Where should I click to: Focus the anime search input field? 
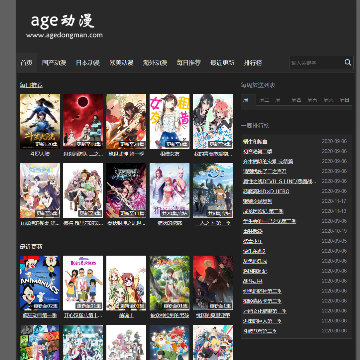pos(316,63)
